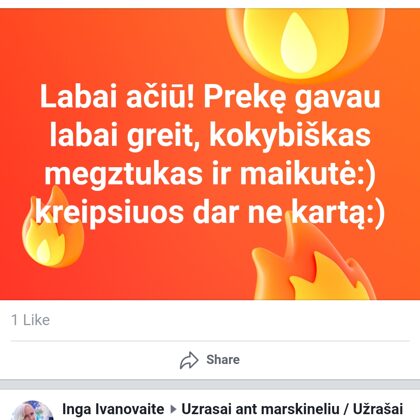The width and height of the screenshot is (420, 420).
Task: Click the Share arrow icon
Action: (x=189, y=360)
